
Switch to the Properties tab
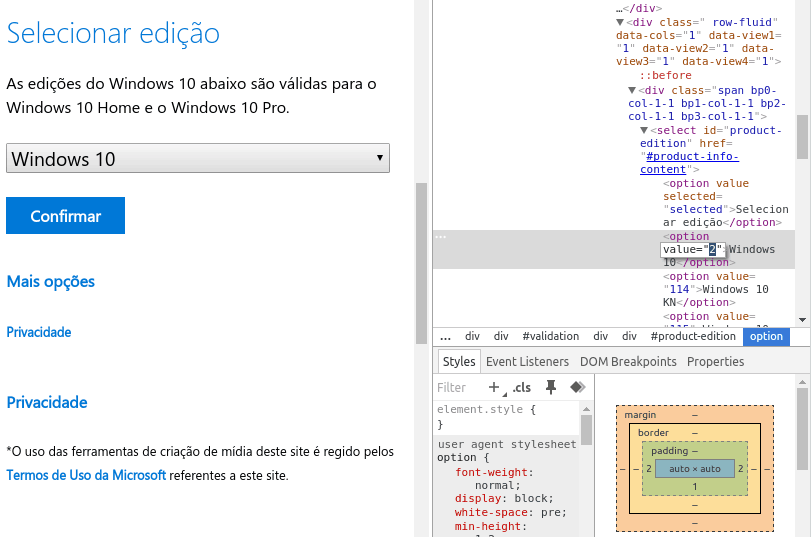point(715,362)
